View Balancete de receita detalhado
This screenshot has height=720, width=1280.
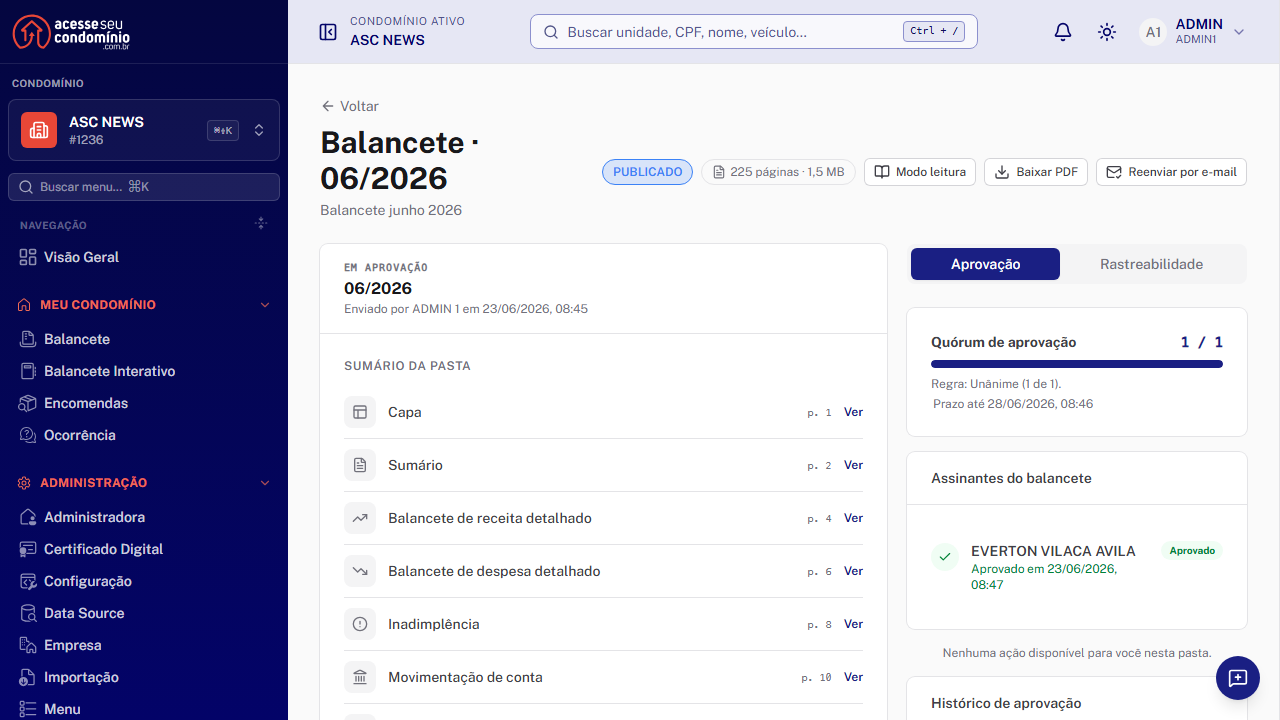(x=853, y=518)
